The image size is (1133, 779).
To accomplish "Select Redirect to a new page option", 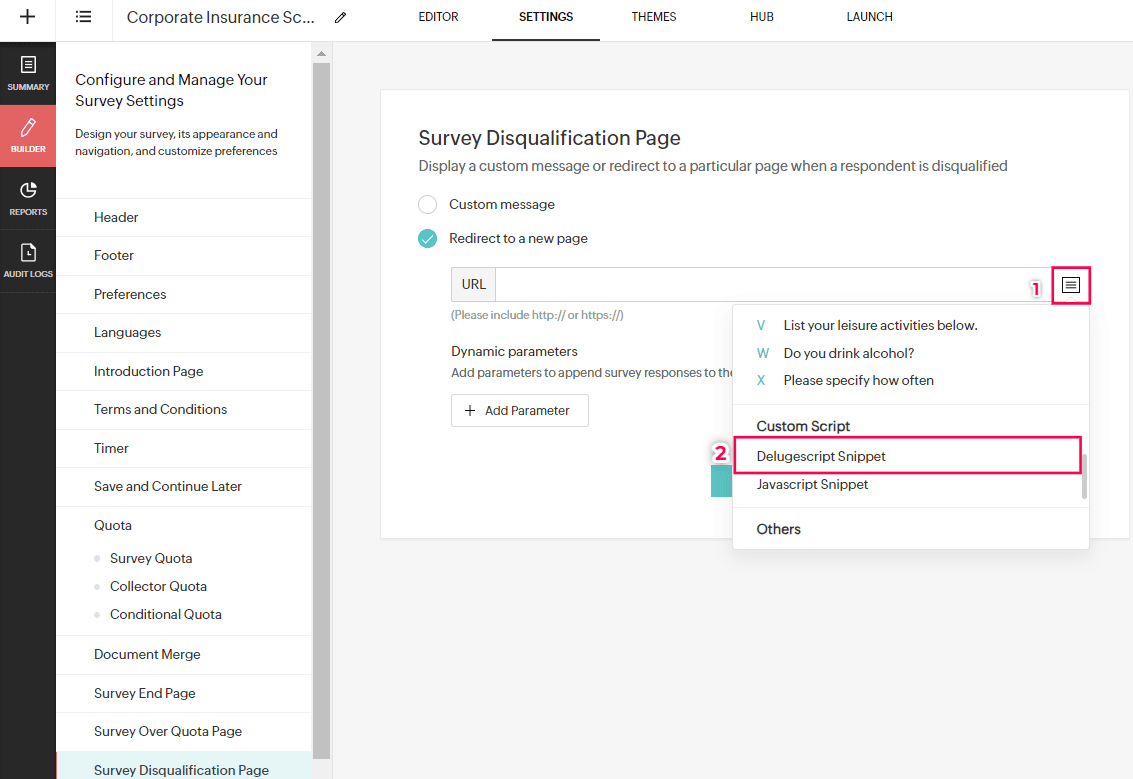I will point(428,239).
